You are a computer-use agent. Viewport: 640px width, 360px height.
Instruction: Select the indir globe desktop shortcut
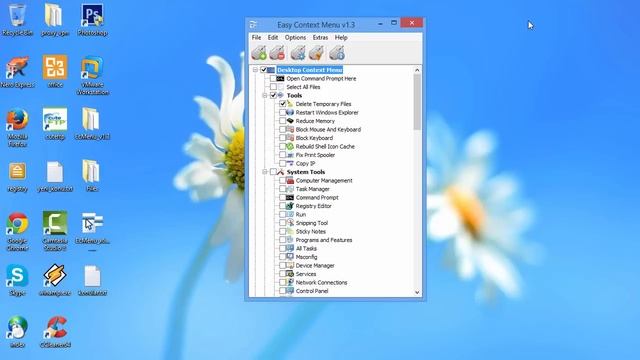pos(17,332)
